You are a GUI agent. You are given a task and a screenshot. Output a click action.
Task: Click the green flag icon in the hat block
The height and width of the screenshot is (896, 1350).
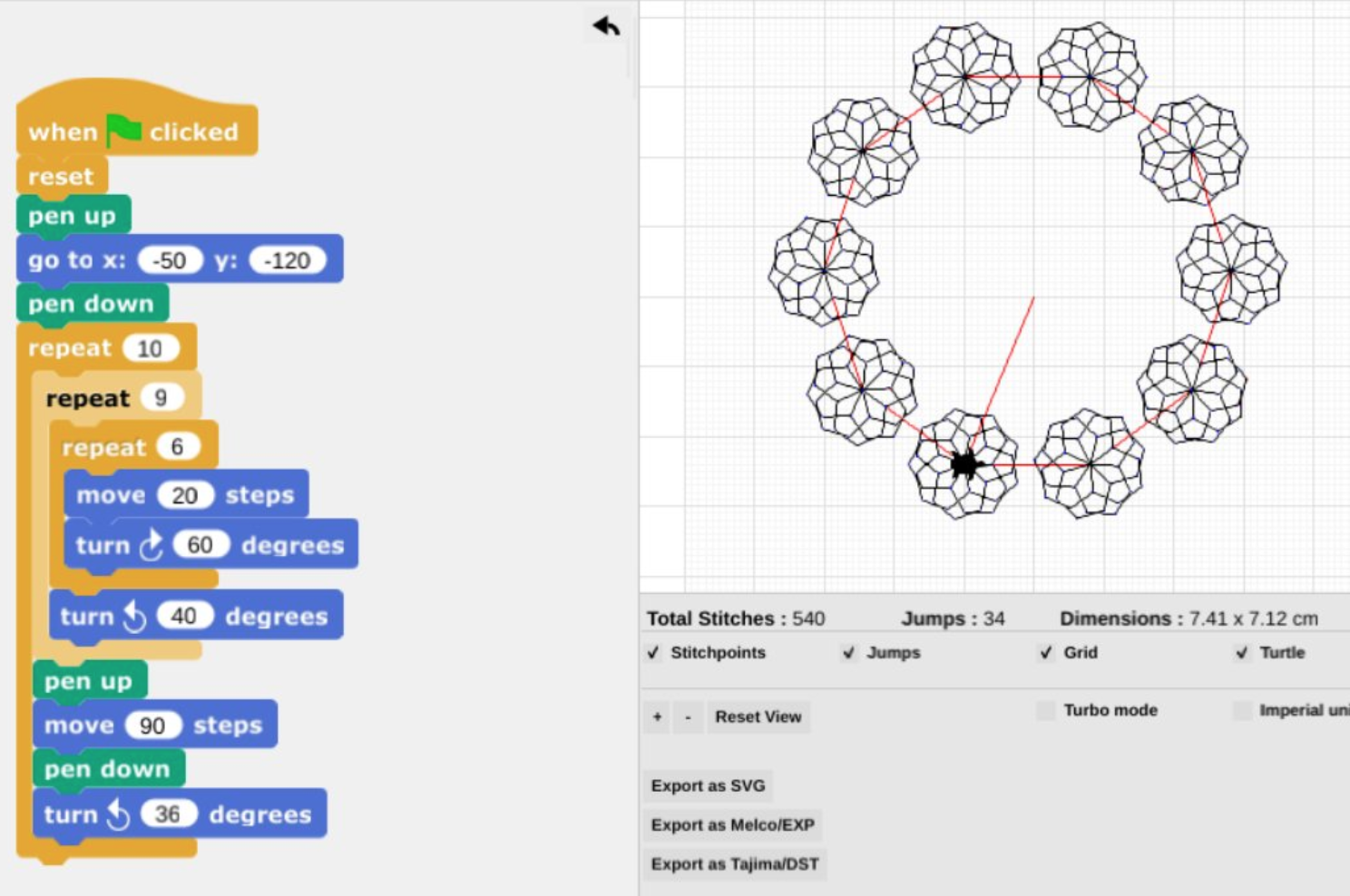(x=123, y=129)
